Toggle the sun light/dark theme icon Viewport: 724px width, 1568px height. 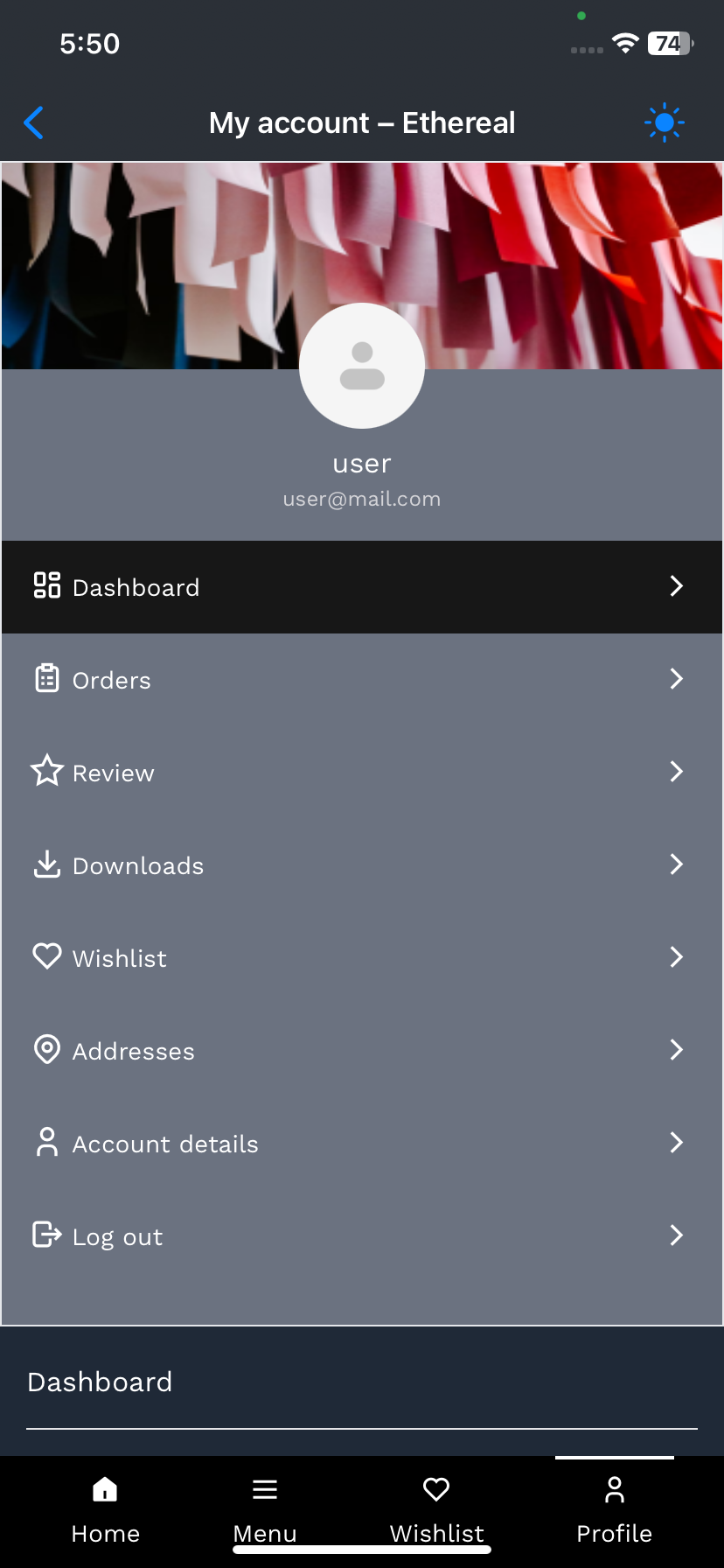(x=665, y=123)
